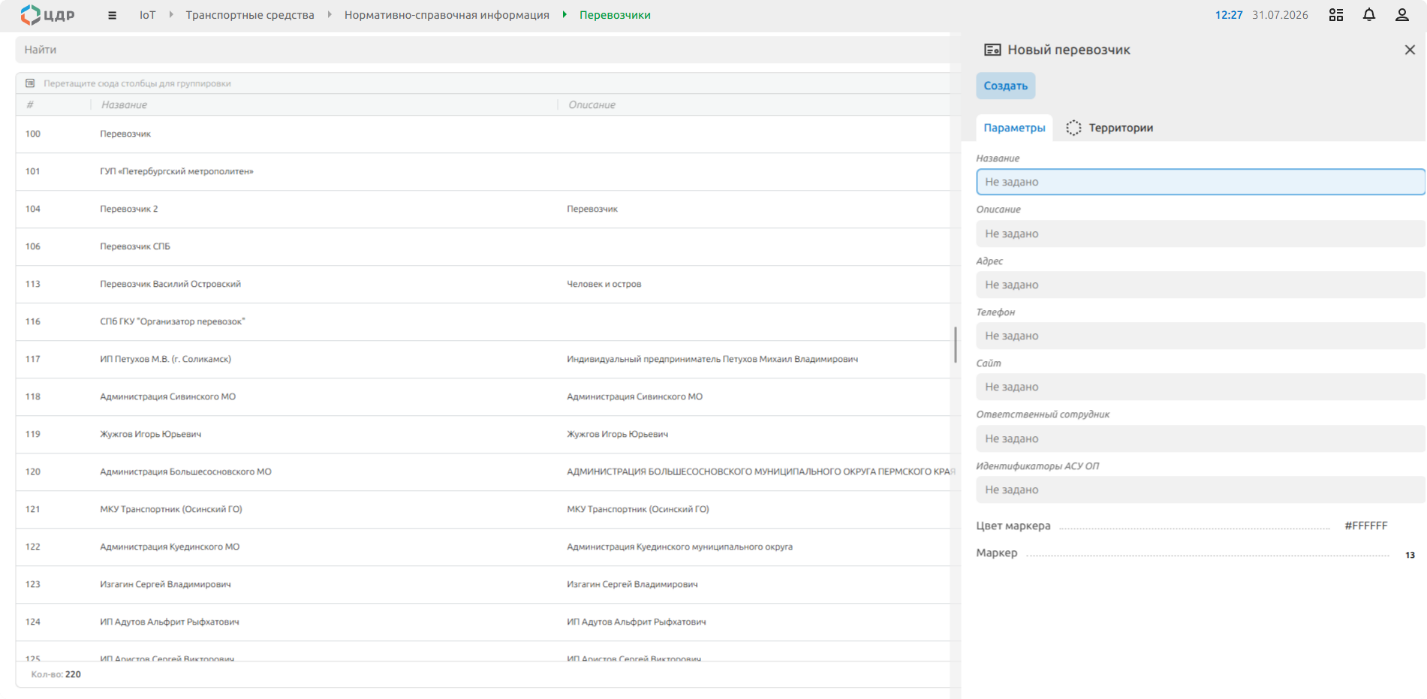Click the table vertical scrollbar

pyautogui.click(x=955, y=345)
